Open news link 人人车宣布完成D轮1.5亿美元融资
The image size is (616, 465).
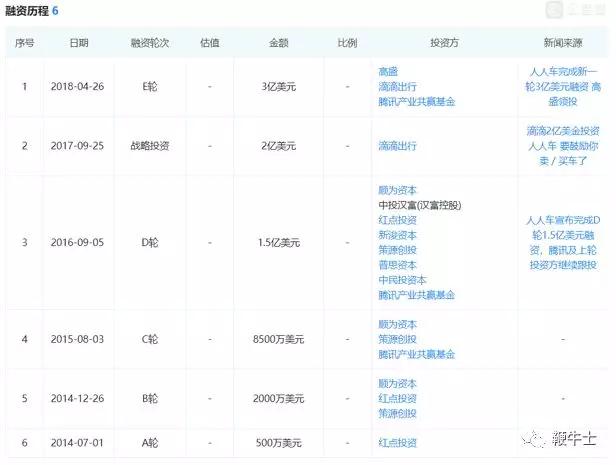click(563, 242)
